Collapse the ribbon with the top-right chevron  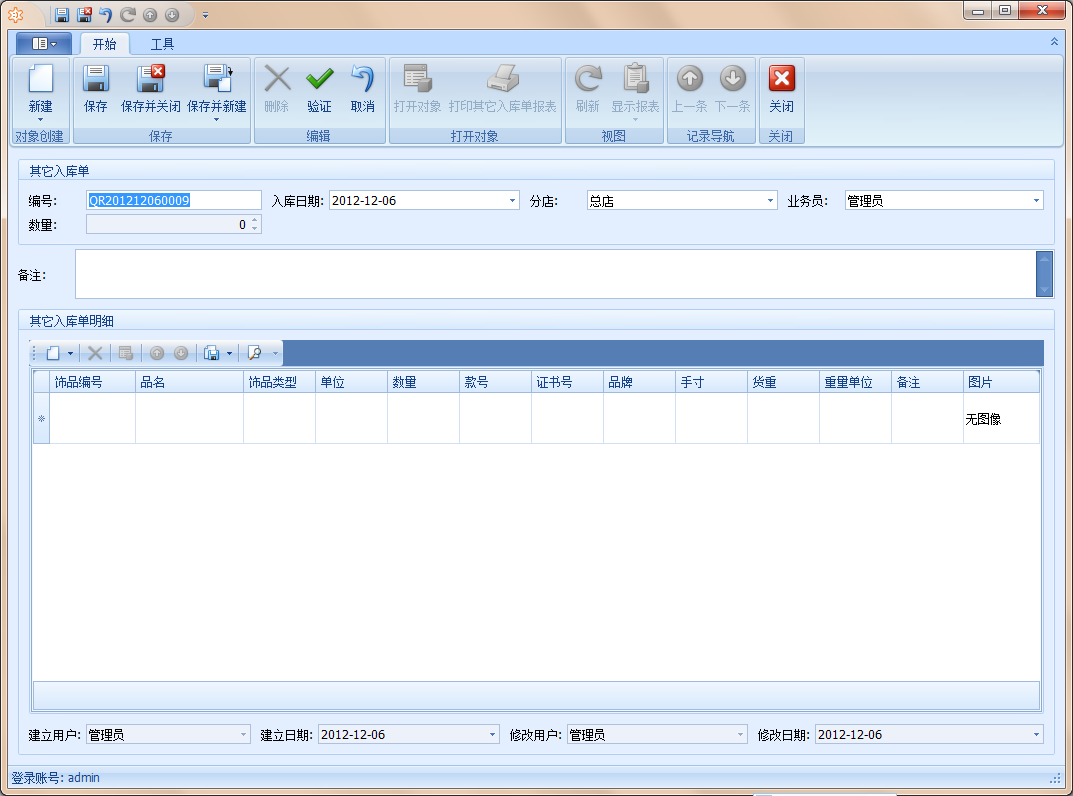click(x=1054, y=42)
